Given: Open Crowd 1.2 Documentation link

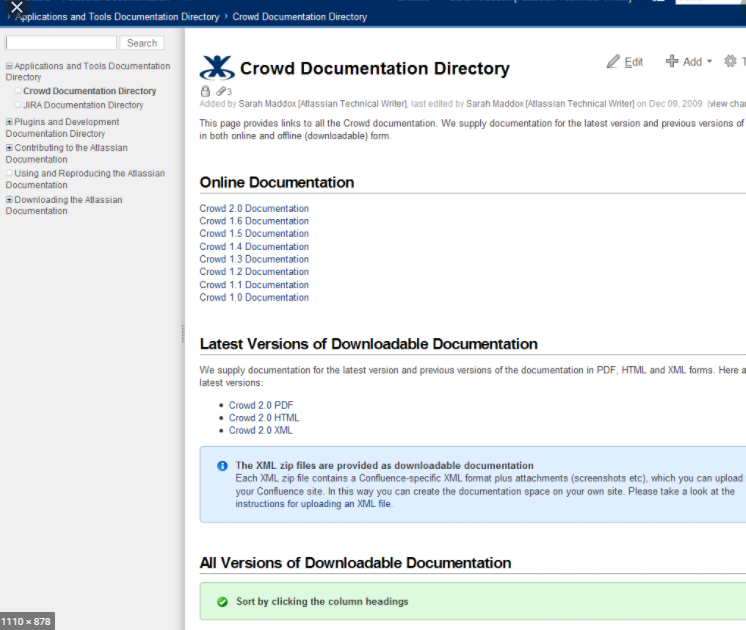Looking at the screenshot, I should click(x=254, y=272).
